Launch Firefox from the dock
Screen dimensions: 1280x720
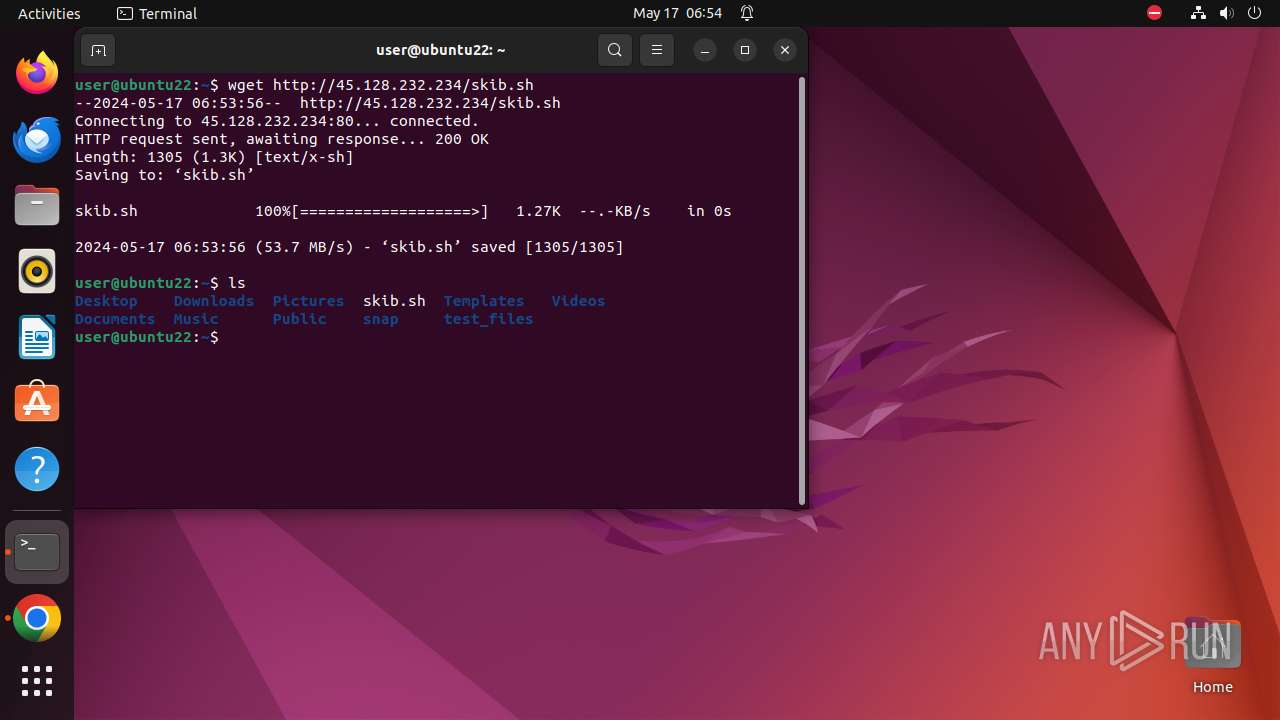pos(37,73)
